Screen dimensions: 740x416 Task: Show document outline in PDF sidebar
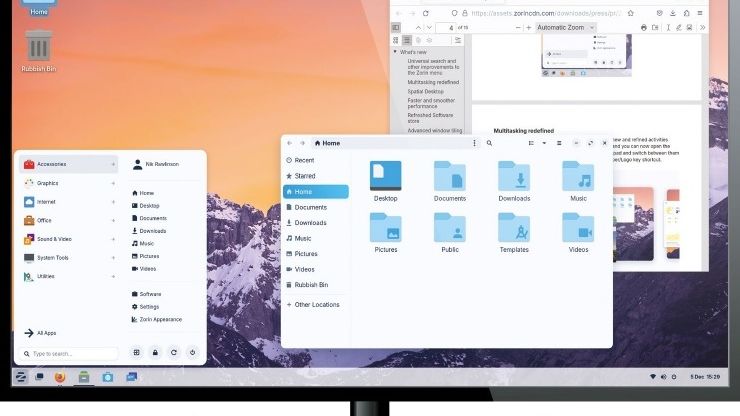point(406,41)
